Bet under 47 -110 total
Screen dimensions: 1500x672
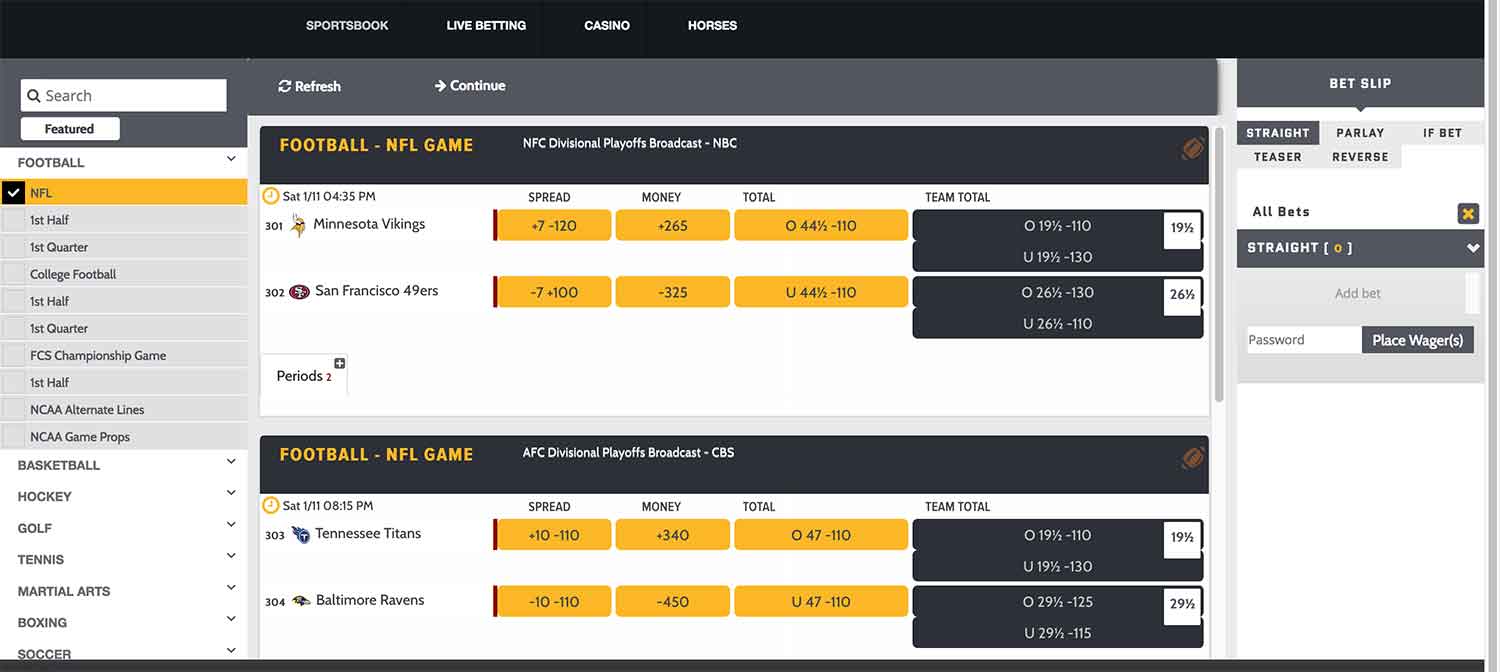(x=821, y=601)
